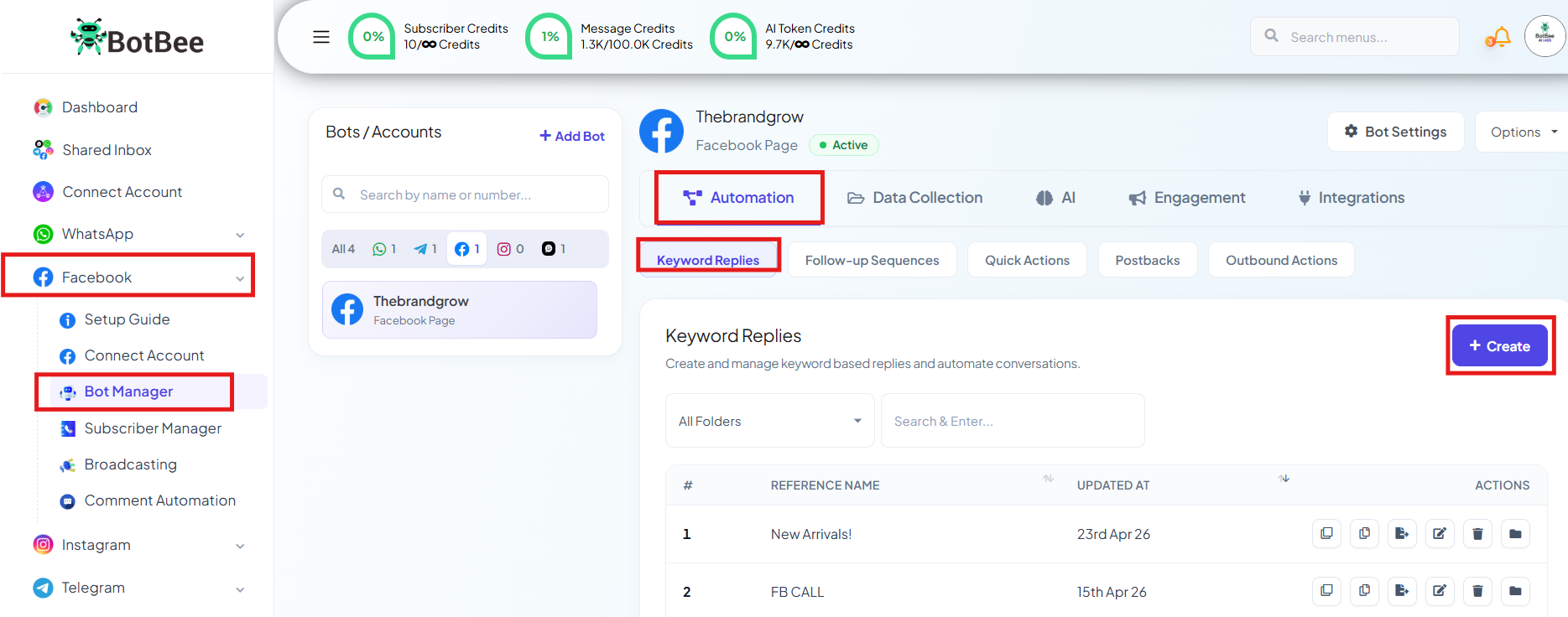
Task: Edit the New Arrivals! keyword reply
Action: tap(1440, 533)
